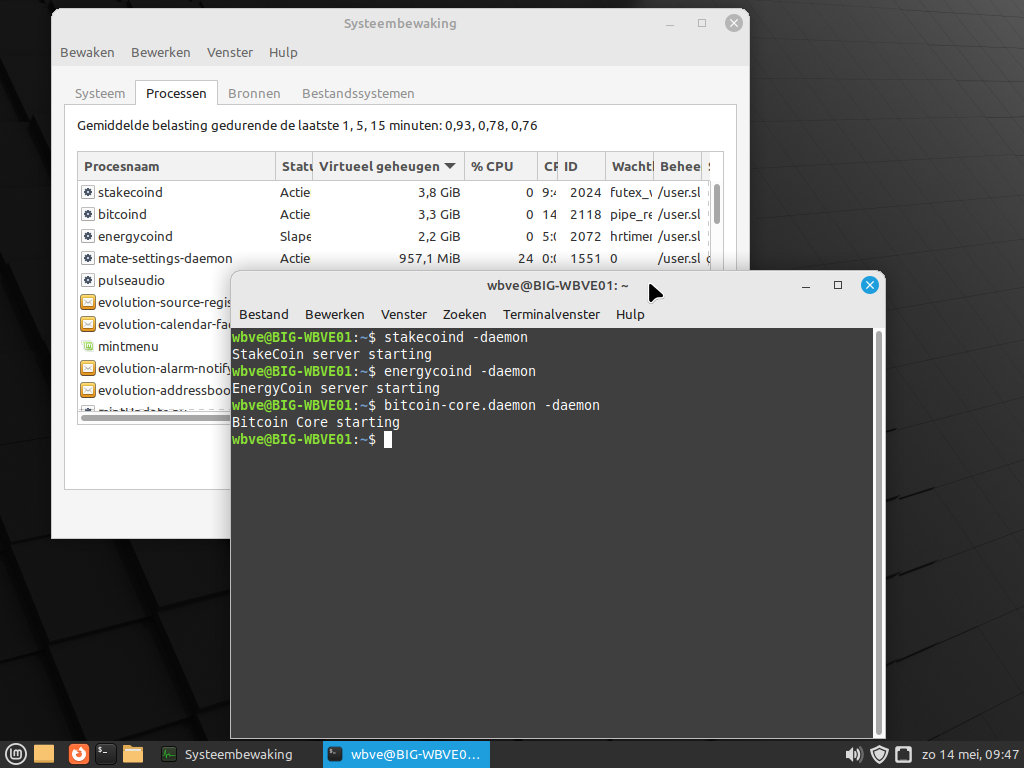Click the volume icon in the system tray
Viewport: 1024px width, 768px height.
click(x=853, y=755)
